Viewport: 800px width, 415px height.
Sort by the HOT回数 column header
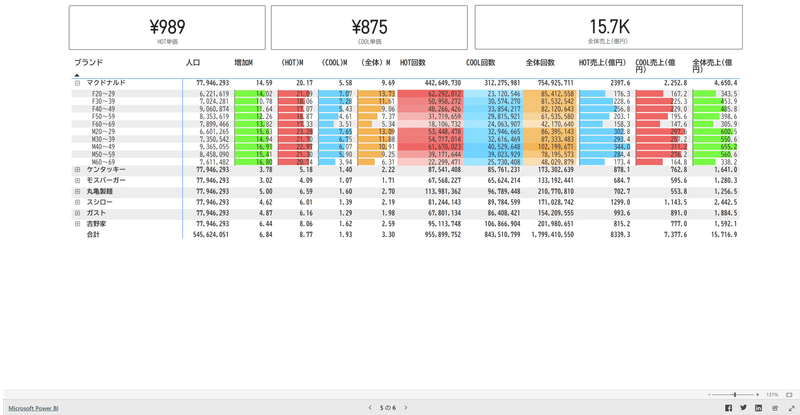[412, 62]
